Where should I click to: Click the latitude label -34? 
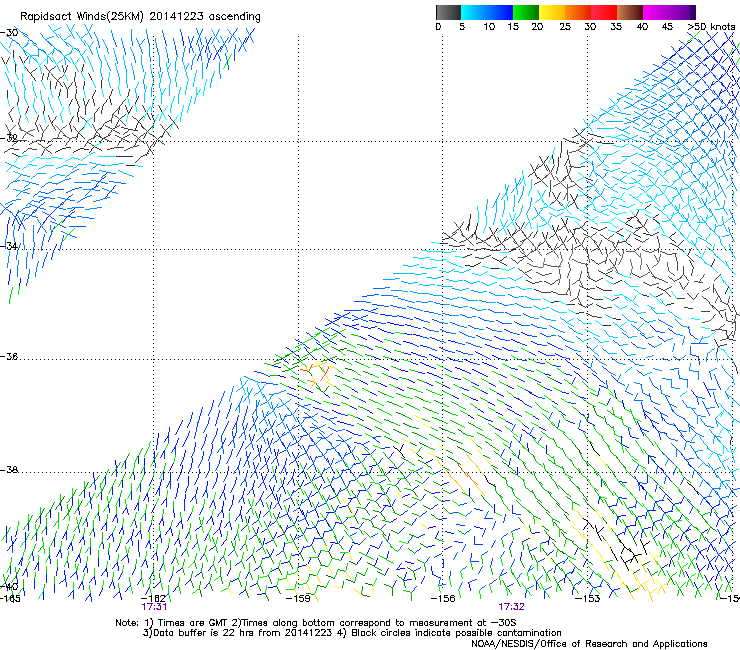click(x=9, y=246)
